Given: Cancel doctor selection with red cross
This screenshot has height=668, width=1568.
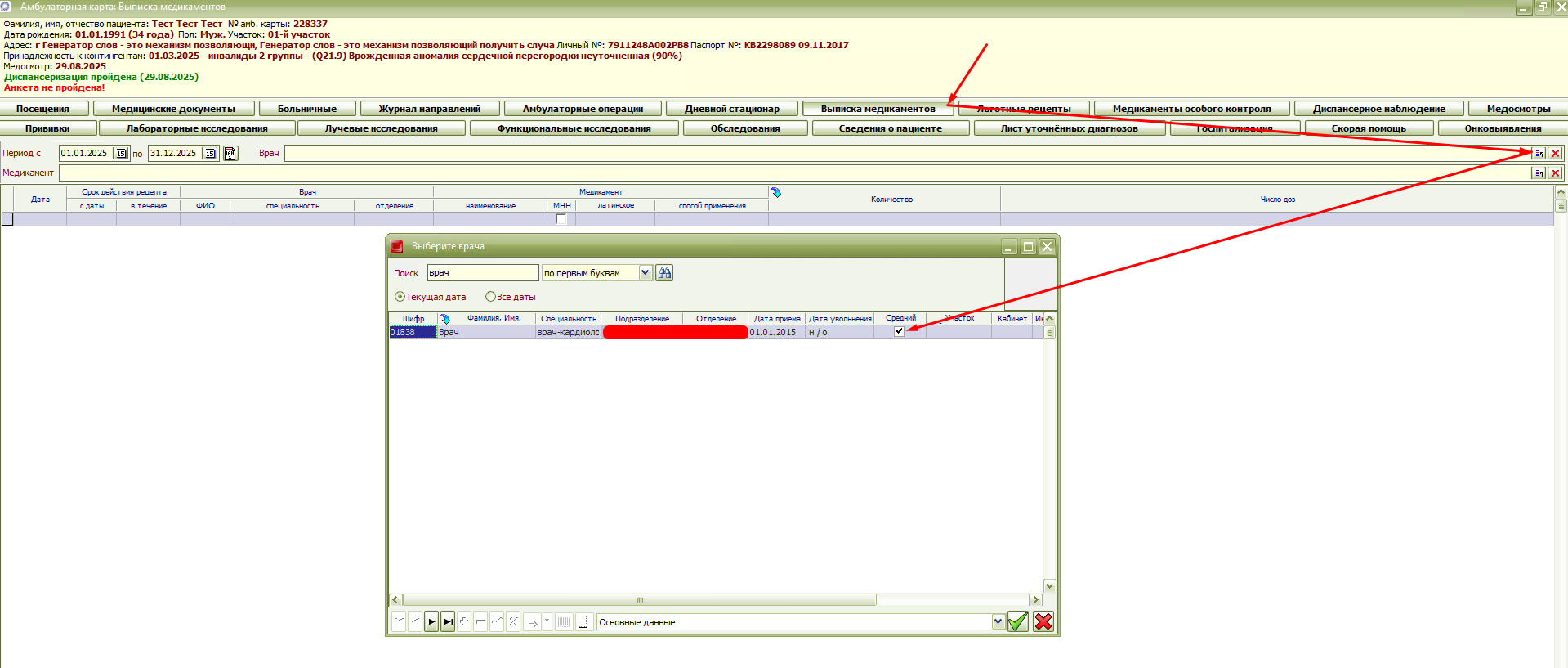Looking at the screenshot, I should click(x=1043, y=622).
